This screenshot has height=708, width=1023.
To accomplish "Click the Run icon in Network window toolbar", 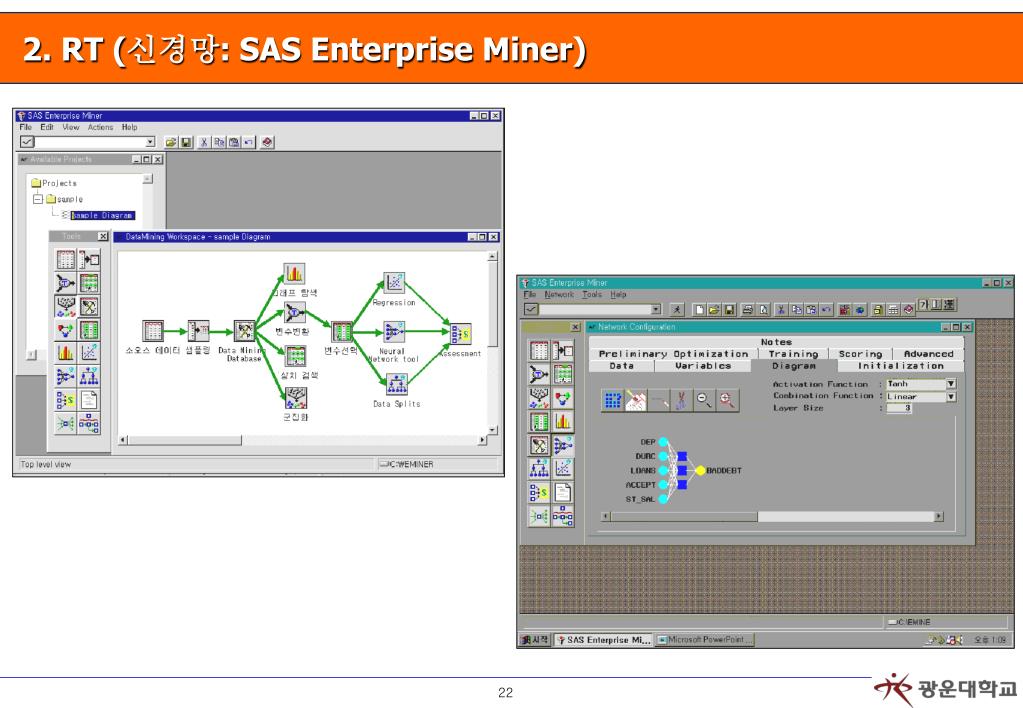I will [677, 309].
